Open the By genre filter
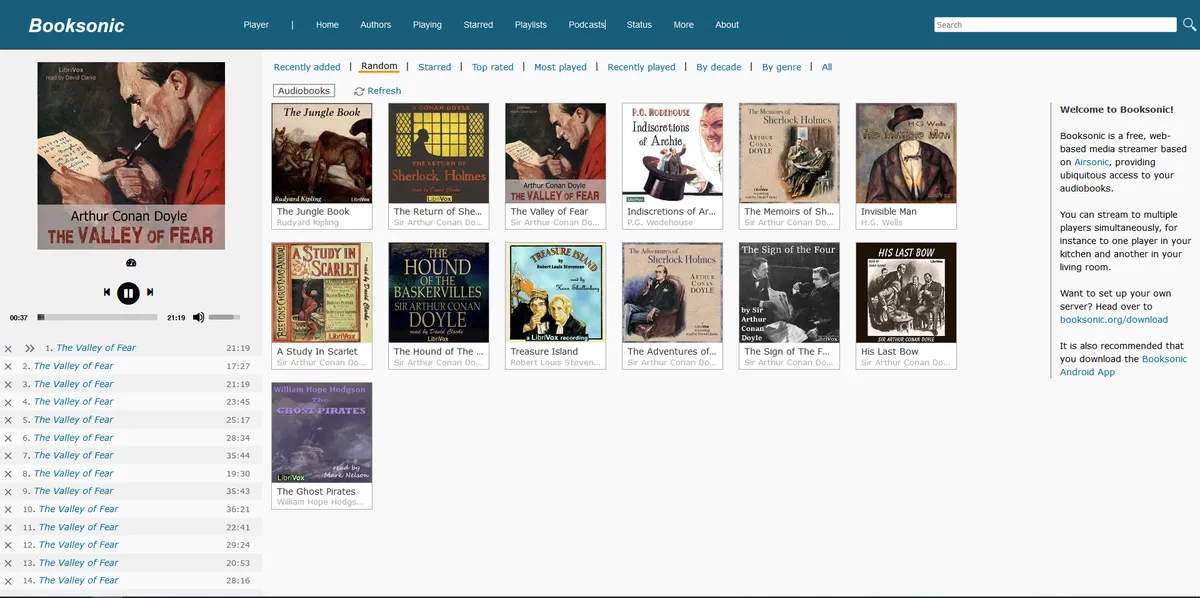The width and height of the screenshot is (1200, 598). (x=781, y=66)
